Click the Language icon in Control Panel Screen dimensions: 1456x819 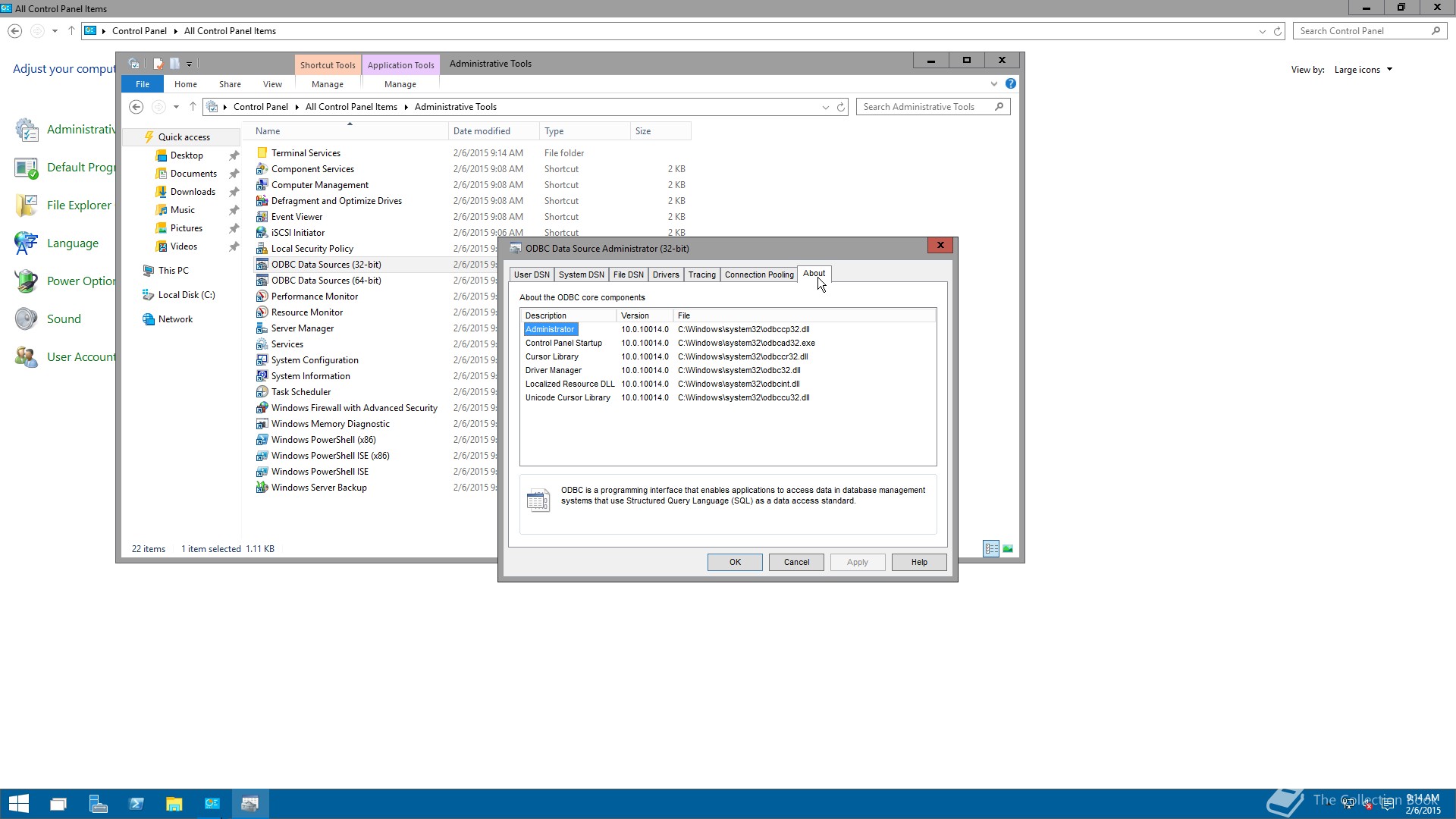pyautogui.click(x=26, y=243)
